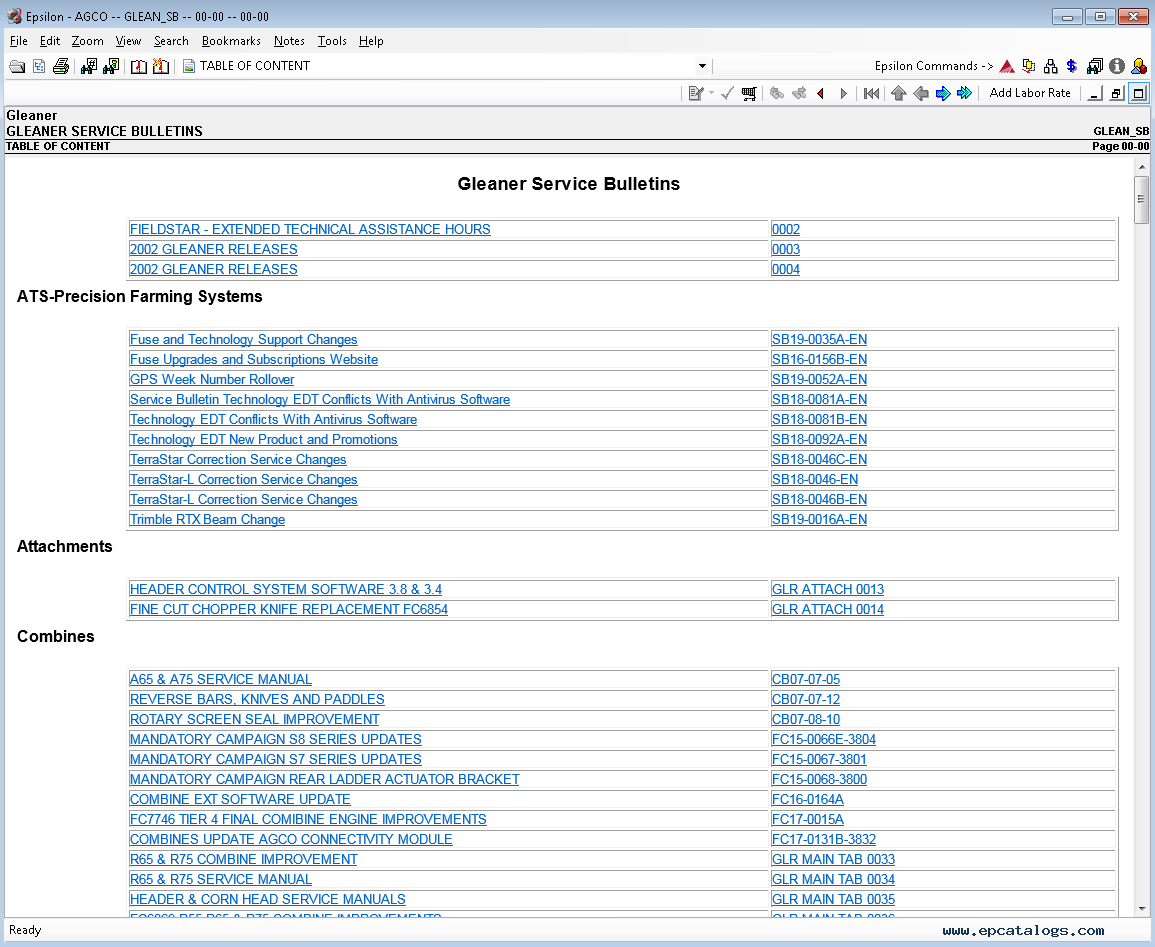
Task: Open HEADER CONTROL SYSTEM SOFTWARE 3.8 & 3.4
Action: click(286, 590)
